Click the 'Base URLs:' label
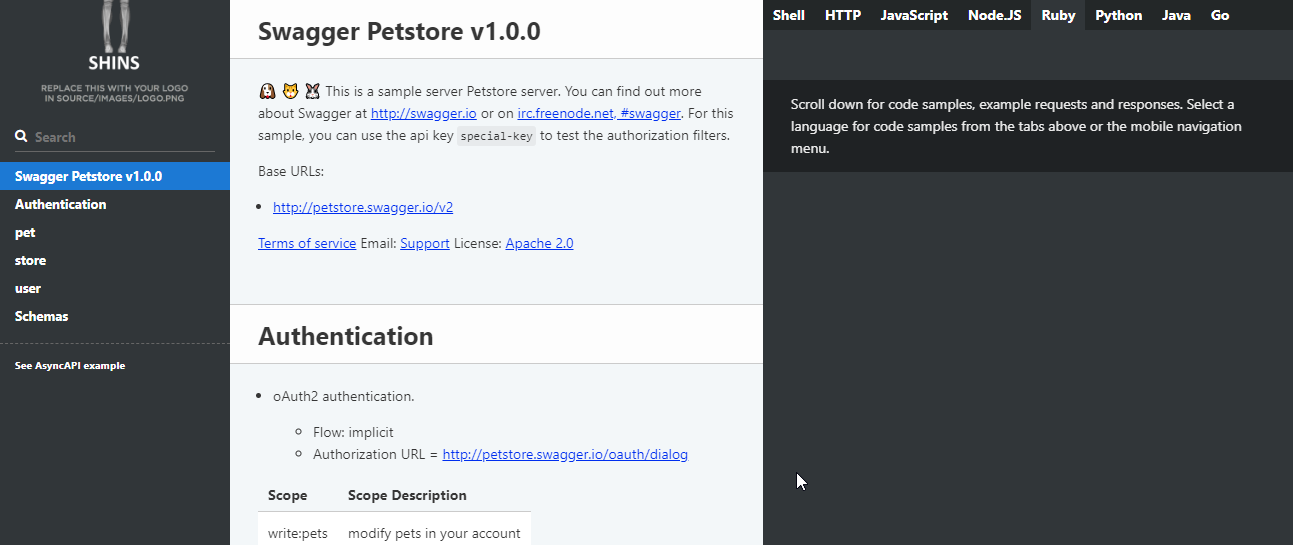 [x=291, y=171]
